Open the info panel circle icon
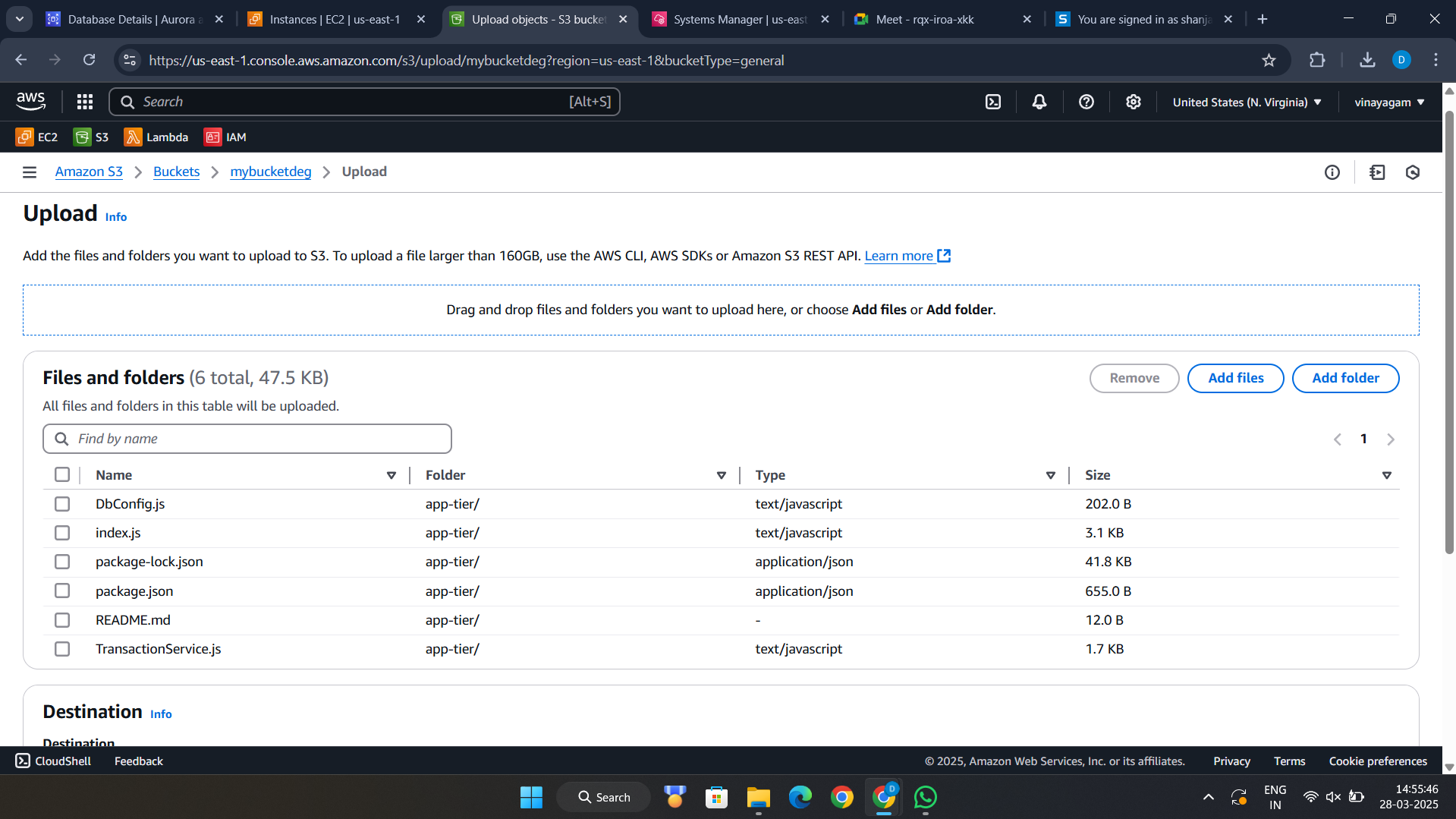This screenshot has height=819, width=1456. pyautogui.click(x=1332, y=172)
